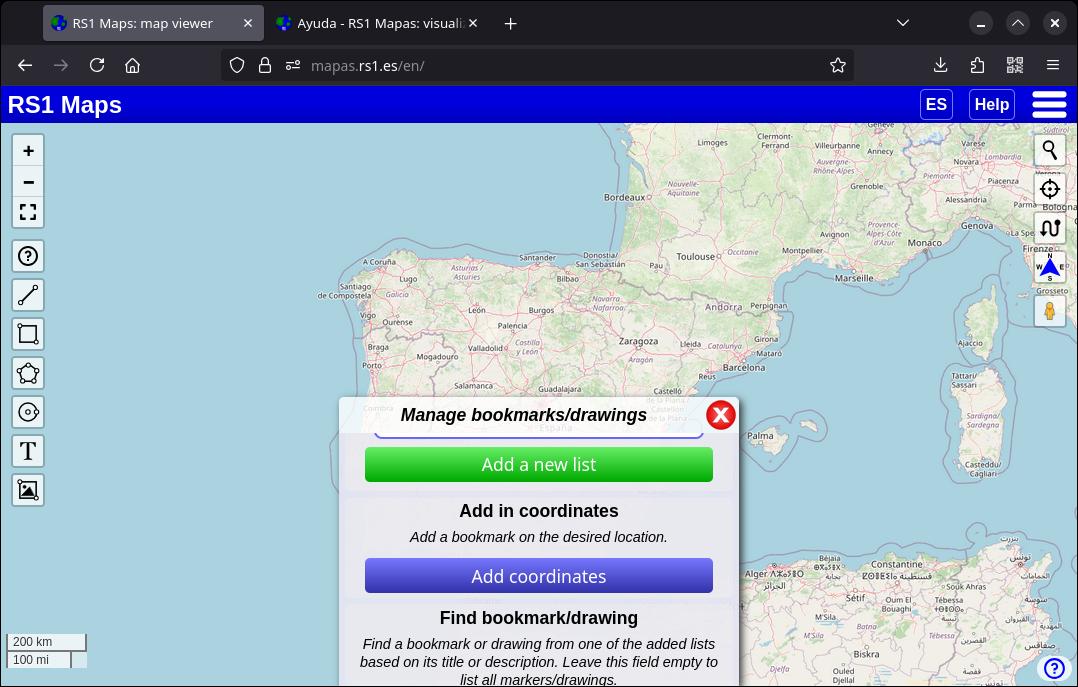Click the Palma label on the map
Image resolution: width=1078 pixels, height=687 pixels.
click(x=760, y=435)
